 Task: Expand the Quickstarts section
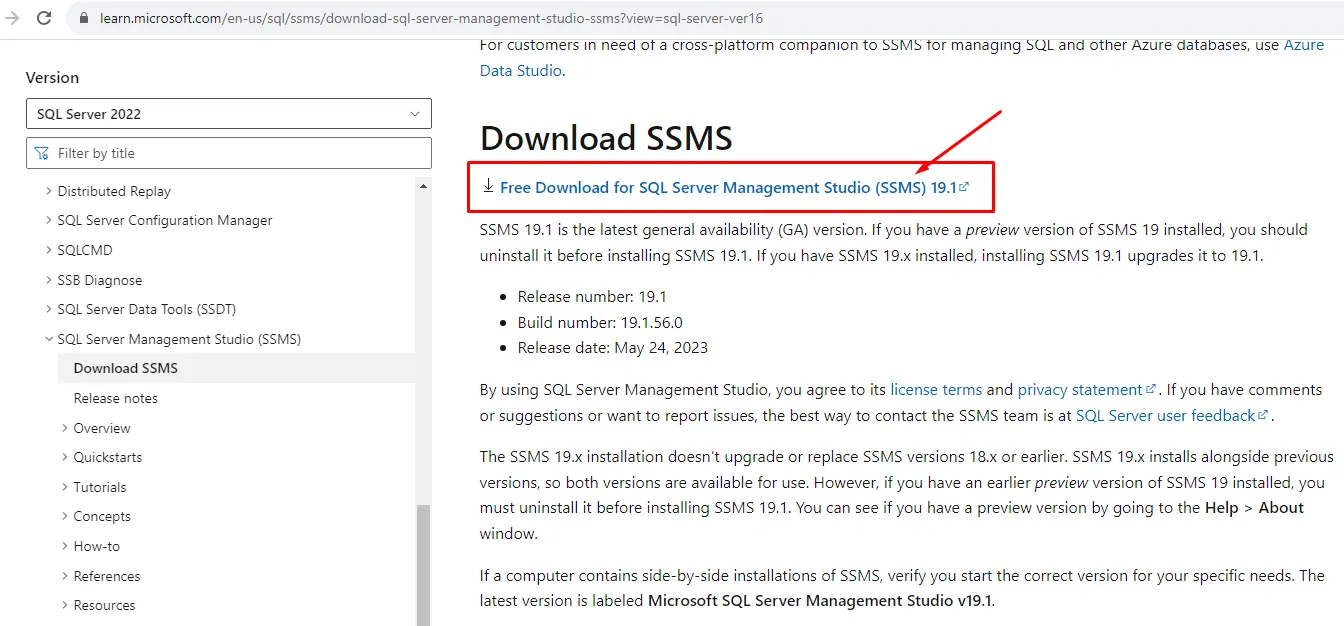click(65, 457)
